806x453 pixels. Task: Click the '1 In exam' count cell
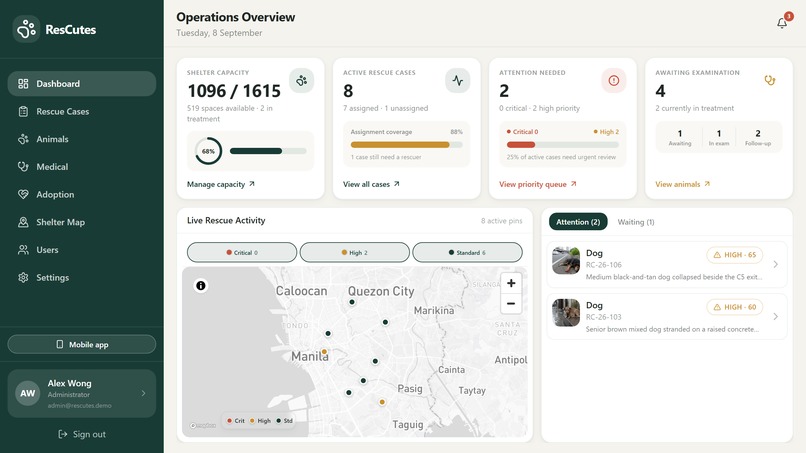point(719,137)
